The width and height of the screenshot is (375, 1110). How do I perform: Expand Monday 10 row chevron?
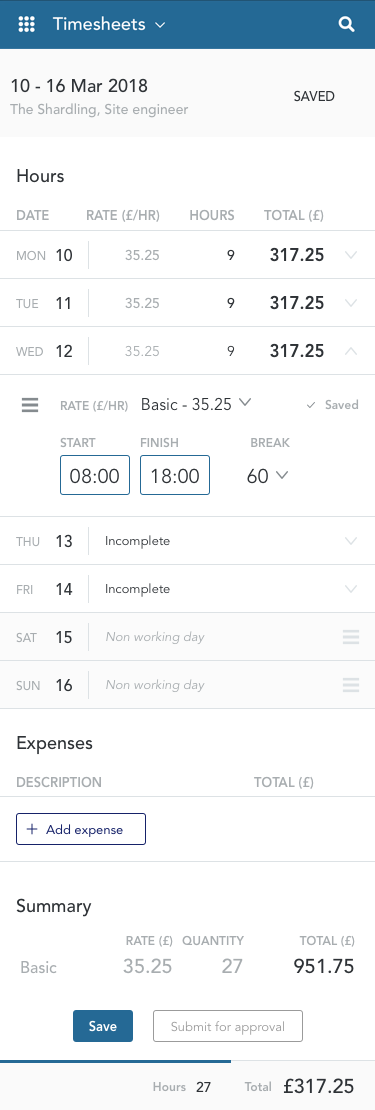(350, 255)
